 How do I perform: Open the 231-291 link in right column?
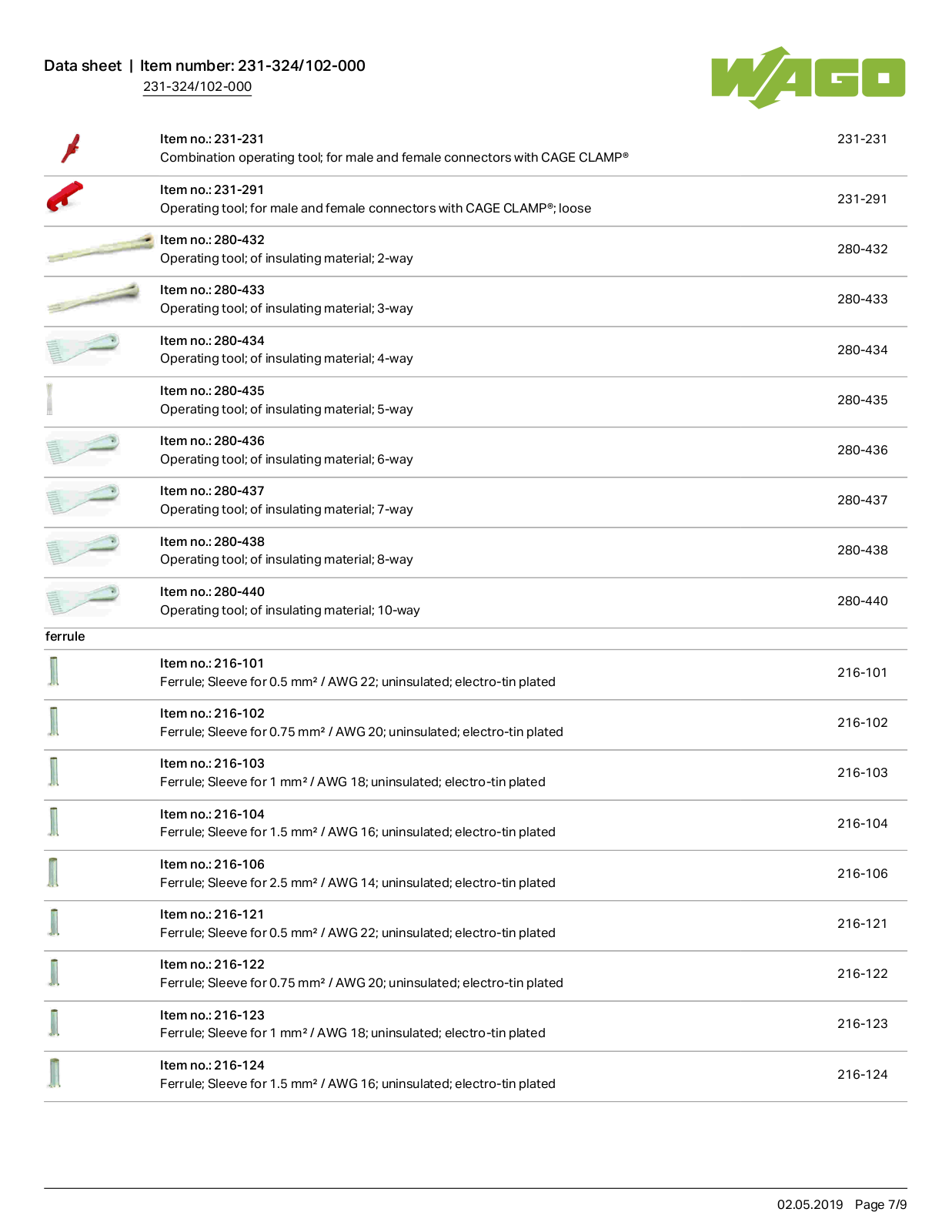[x=862, y=199]
